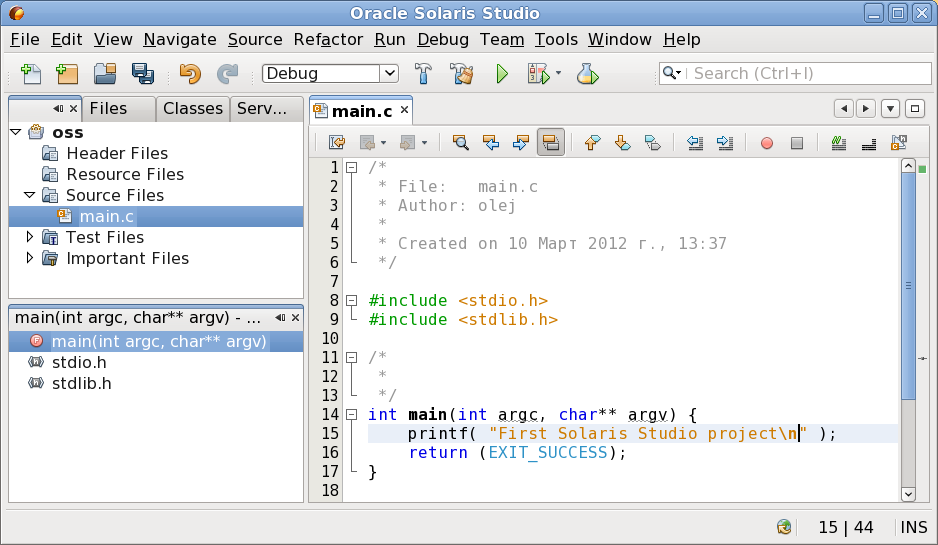Switch to the Classes tab

(193, 108)
